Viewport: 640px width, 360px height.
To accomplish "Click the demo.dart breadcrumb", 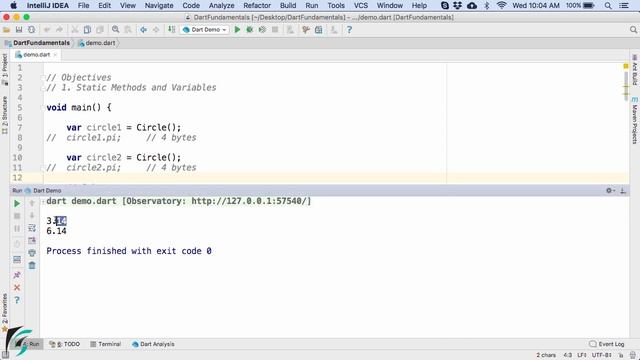I will tap(97, 43).
